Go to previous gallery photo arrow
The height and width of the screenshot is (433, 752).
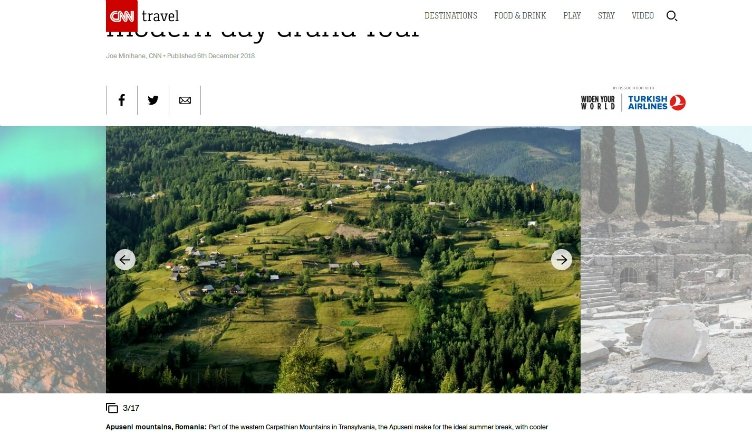point(125,259)
